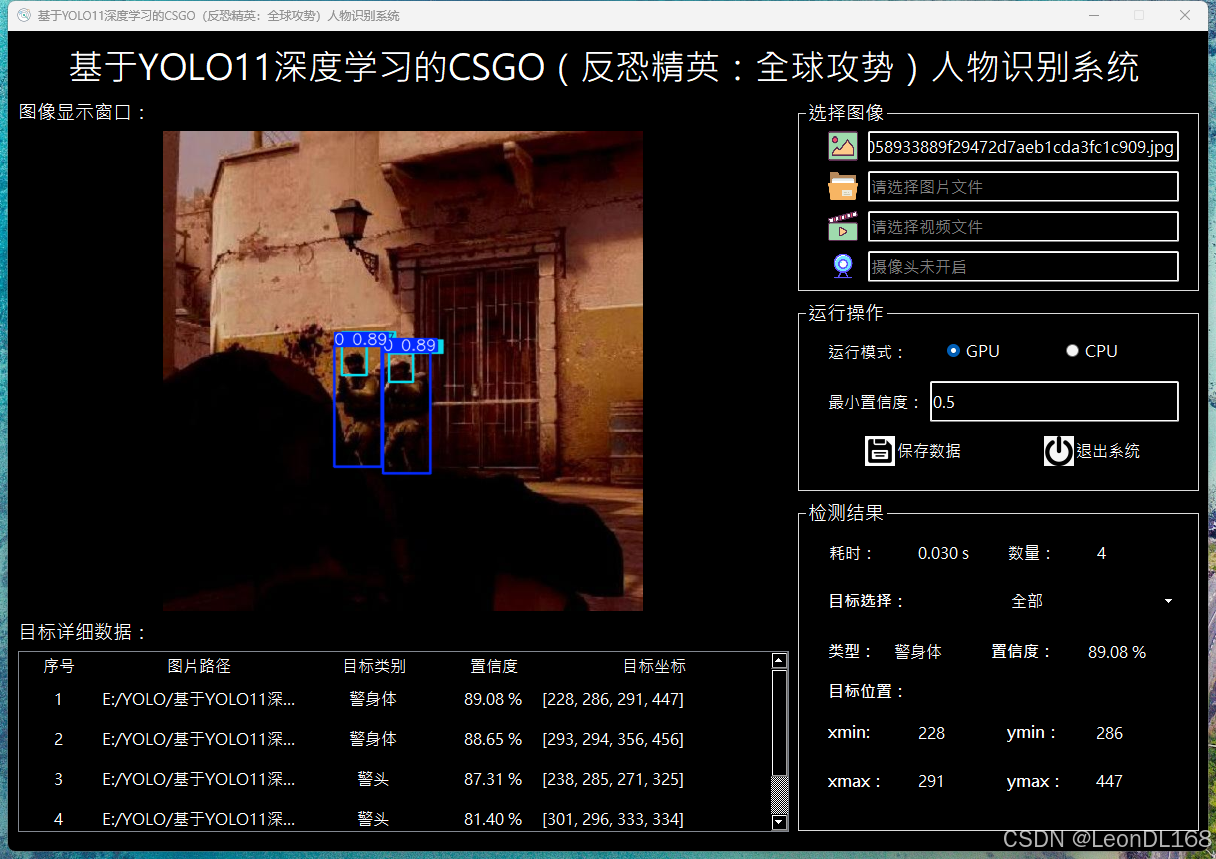This screenshot has width=1216, height=859.
Task: Select row with confidence 88.65 %
Action: 395,739
